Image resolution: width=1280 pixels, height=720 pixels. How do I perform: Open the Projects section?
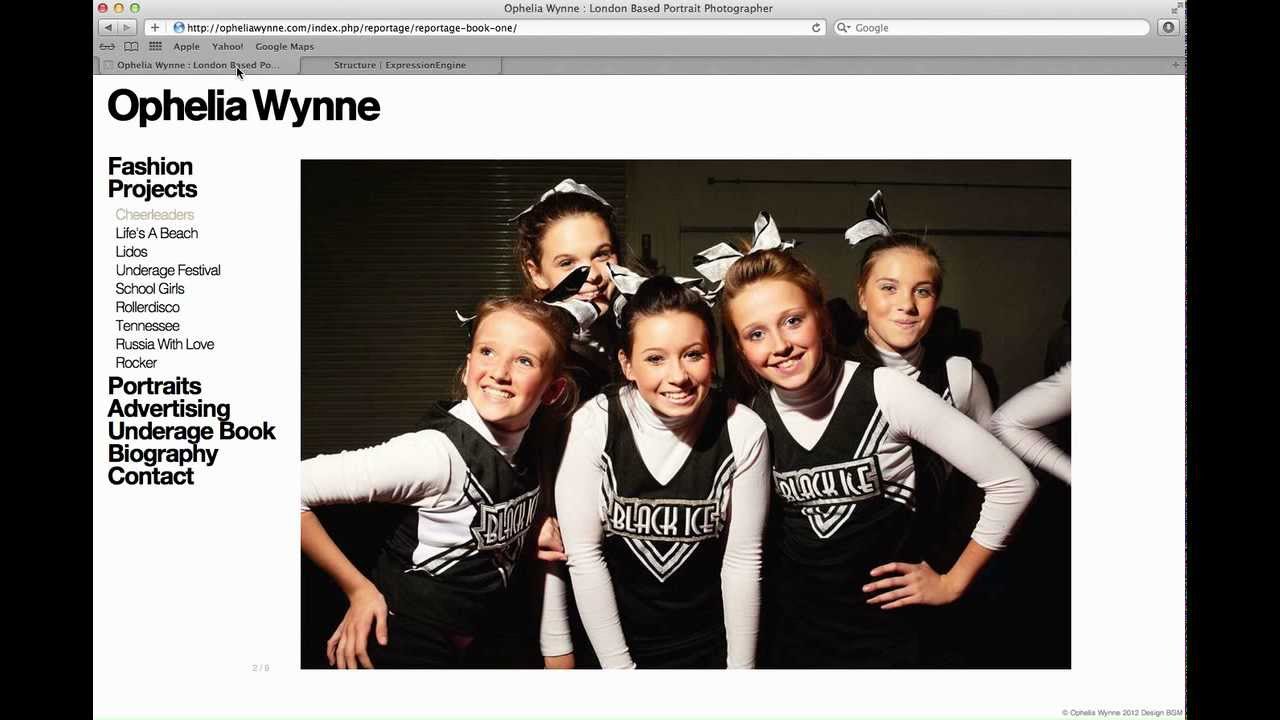152,189
